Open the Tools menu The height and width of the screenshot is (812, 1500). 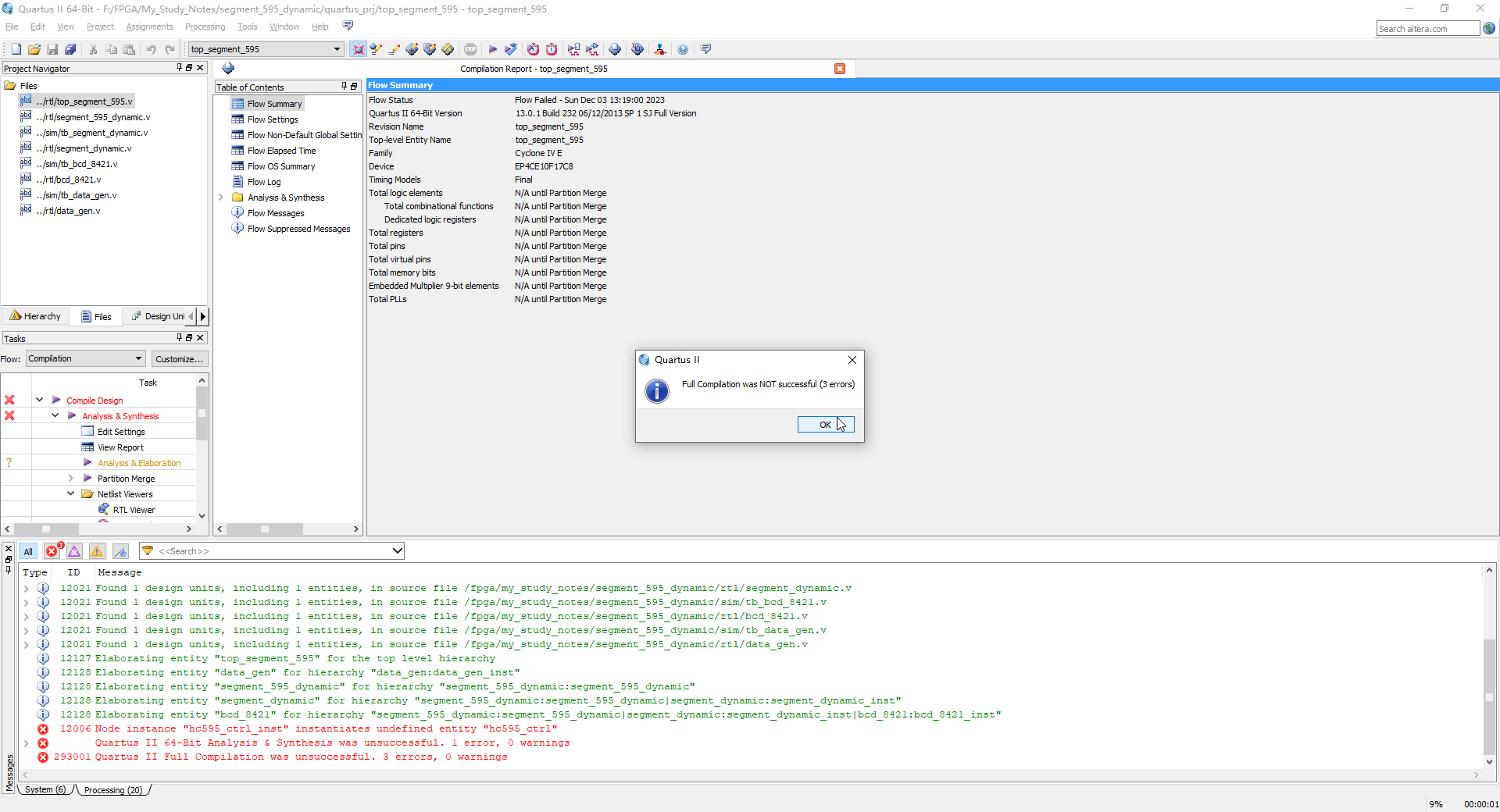(247, 27)
